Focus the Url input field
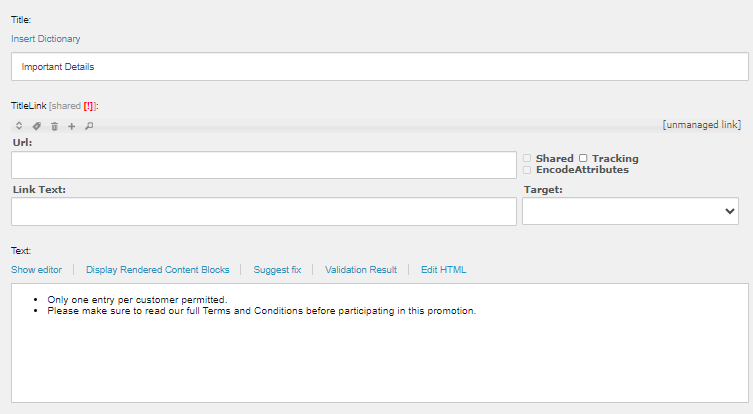Viewport: 753px width, 414px height. [x=264, y=165]
